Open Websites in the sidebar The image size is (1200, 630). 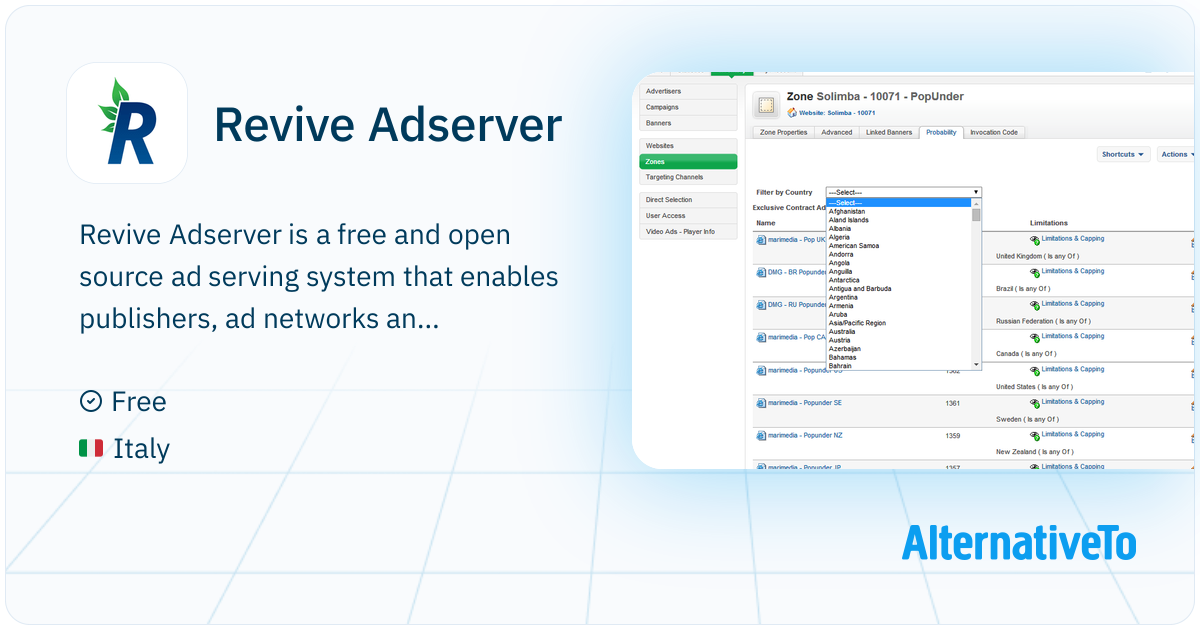click(x=688, y=146)
